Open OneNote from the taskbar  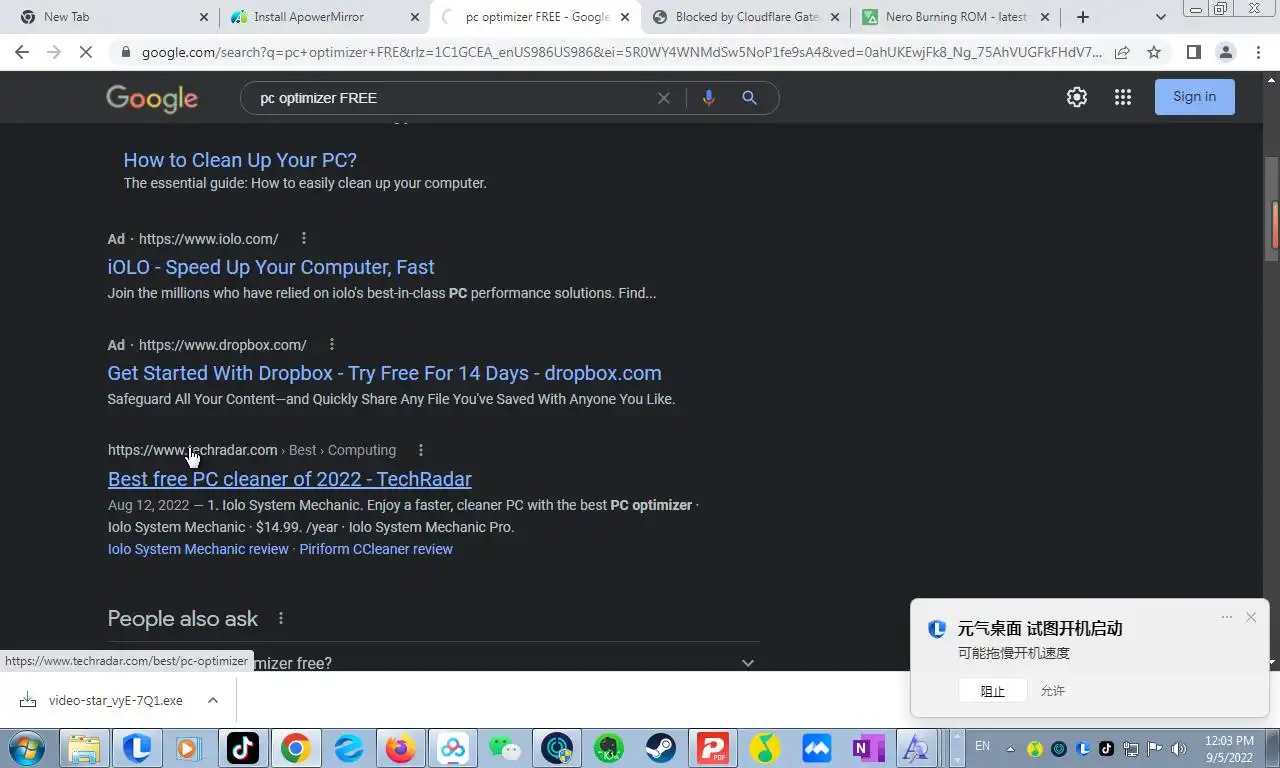[868, 748]
